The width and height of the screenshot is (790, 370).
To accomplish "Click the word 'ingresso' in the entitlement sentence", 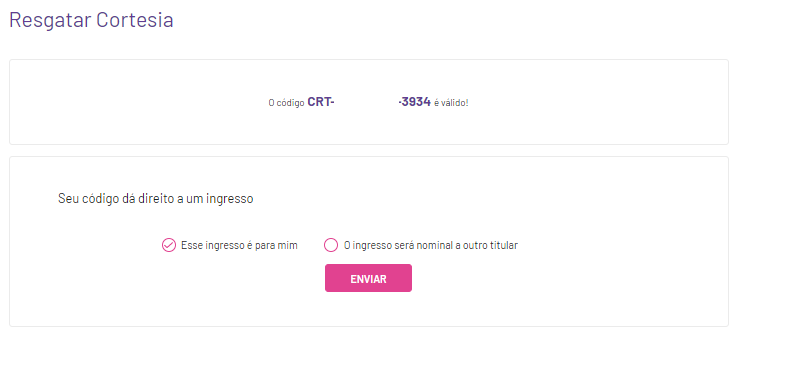I will [231, 199].
